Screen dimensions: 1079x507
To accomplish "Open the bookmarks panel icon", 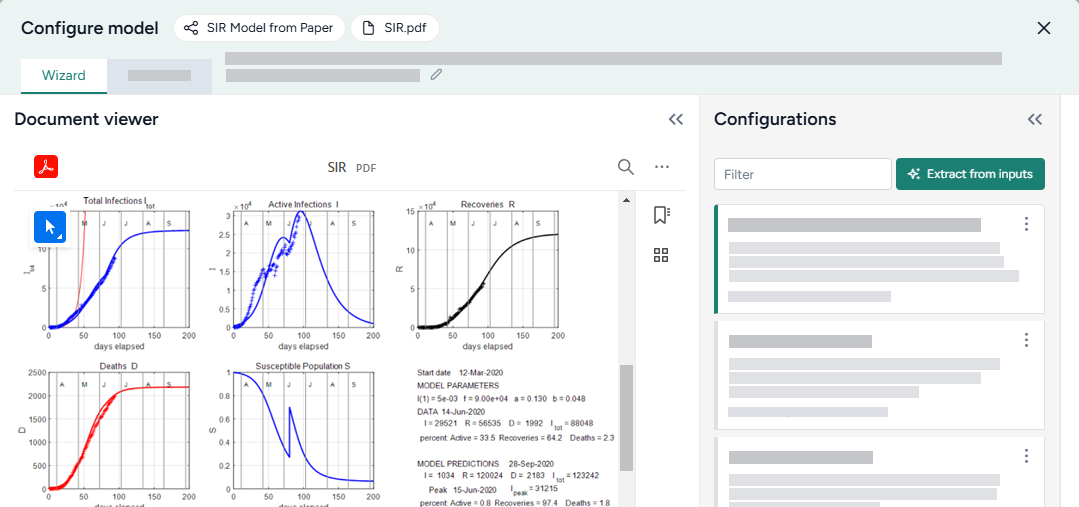I will (x=660, y=215).
